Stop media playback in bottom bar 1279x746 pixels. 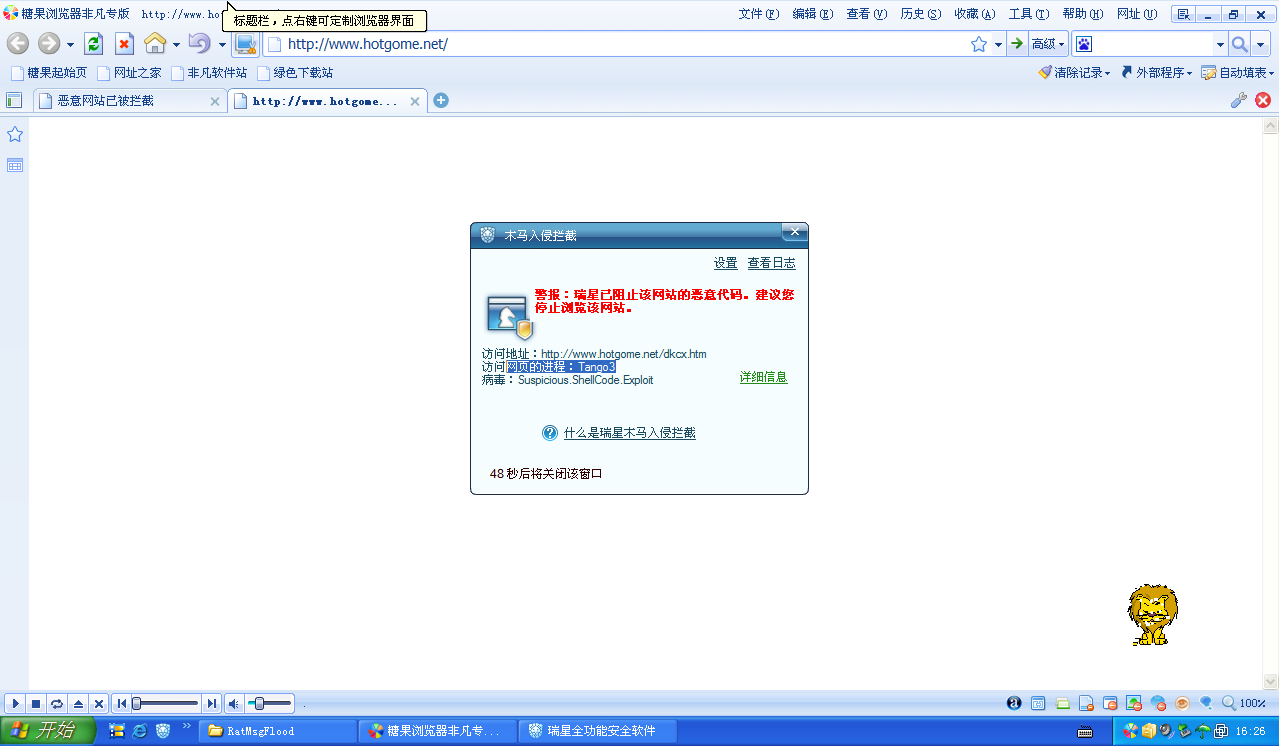click(x=36, y=704)
